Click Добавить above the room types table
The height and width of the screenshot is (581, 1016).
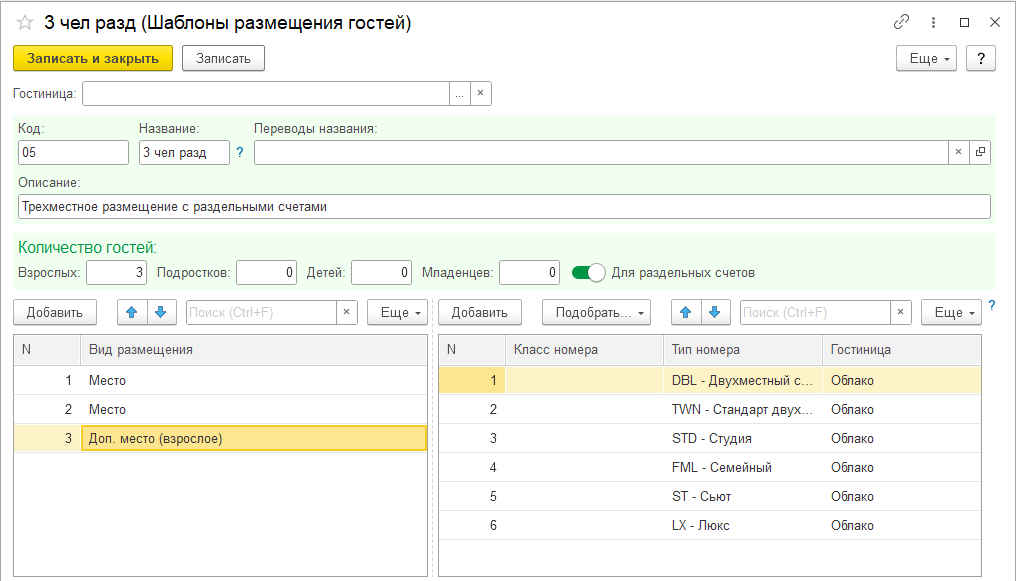[479, 313]
